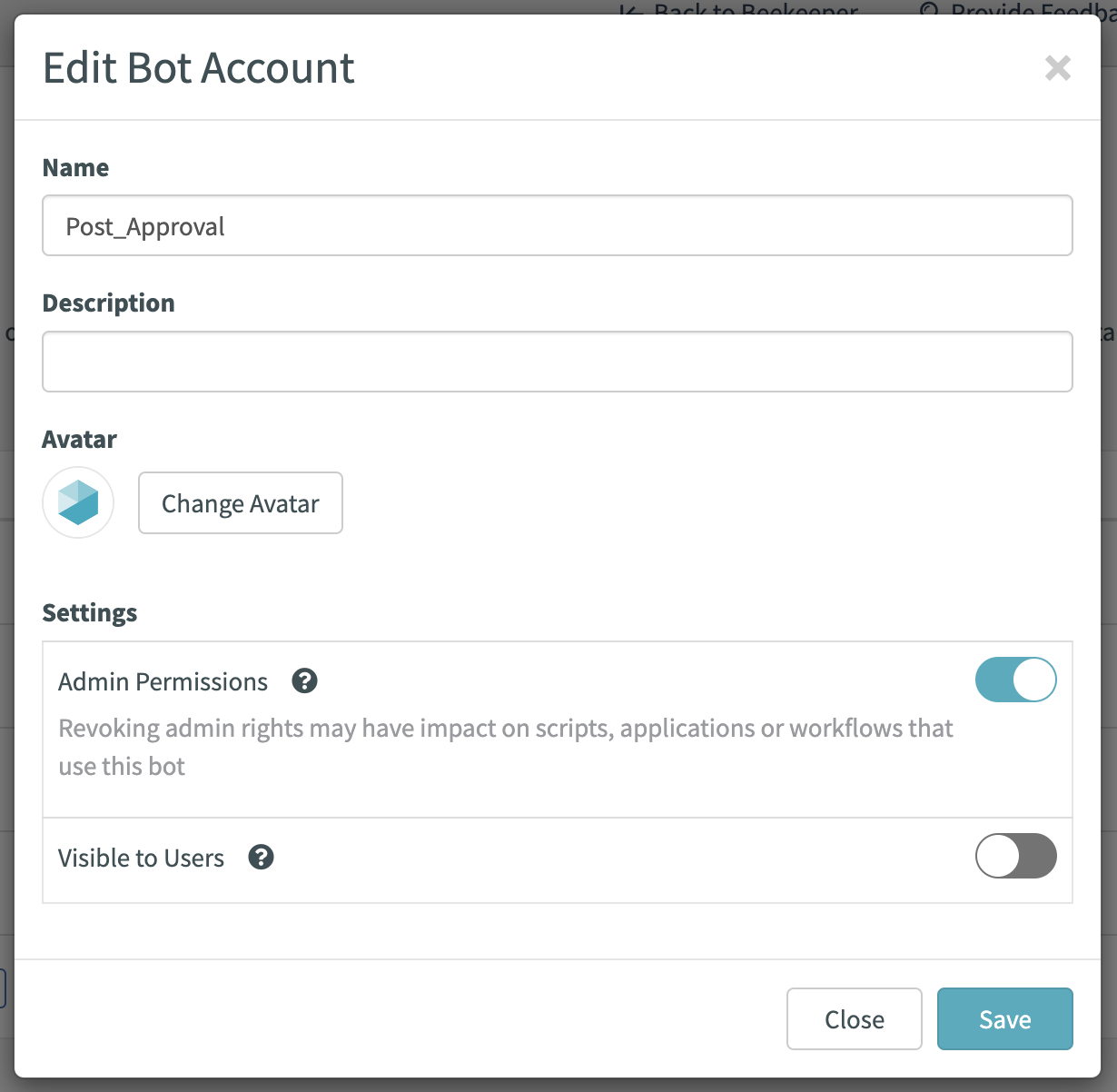This screenshot has height=1092, width=1117.
Task: Click the Settings section heading
Action: (90, 613)
